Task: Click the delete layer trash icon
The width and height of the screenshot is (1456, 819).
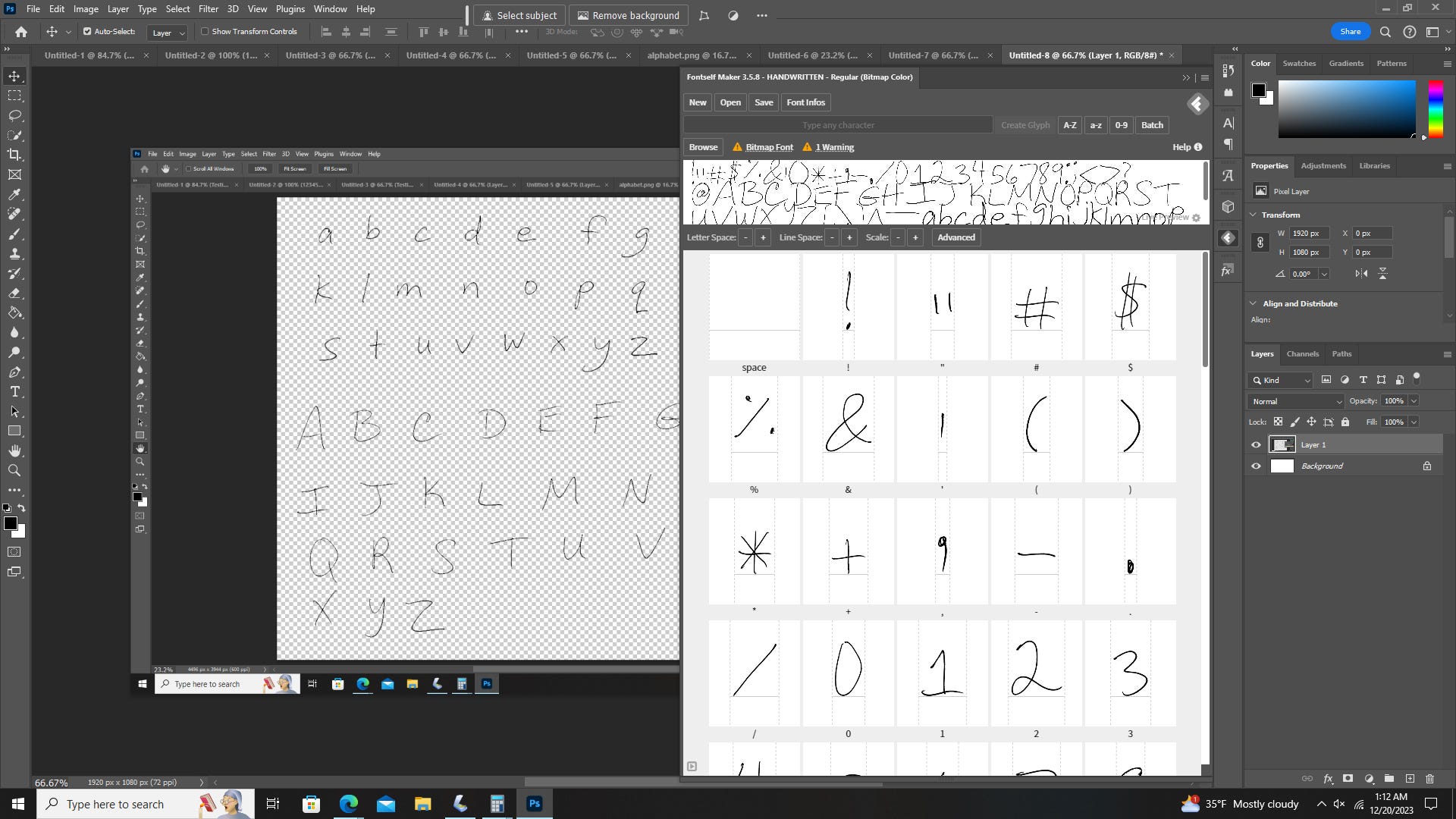Action: point(1430,779)
